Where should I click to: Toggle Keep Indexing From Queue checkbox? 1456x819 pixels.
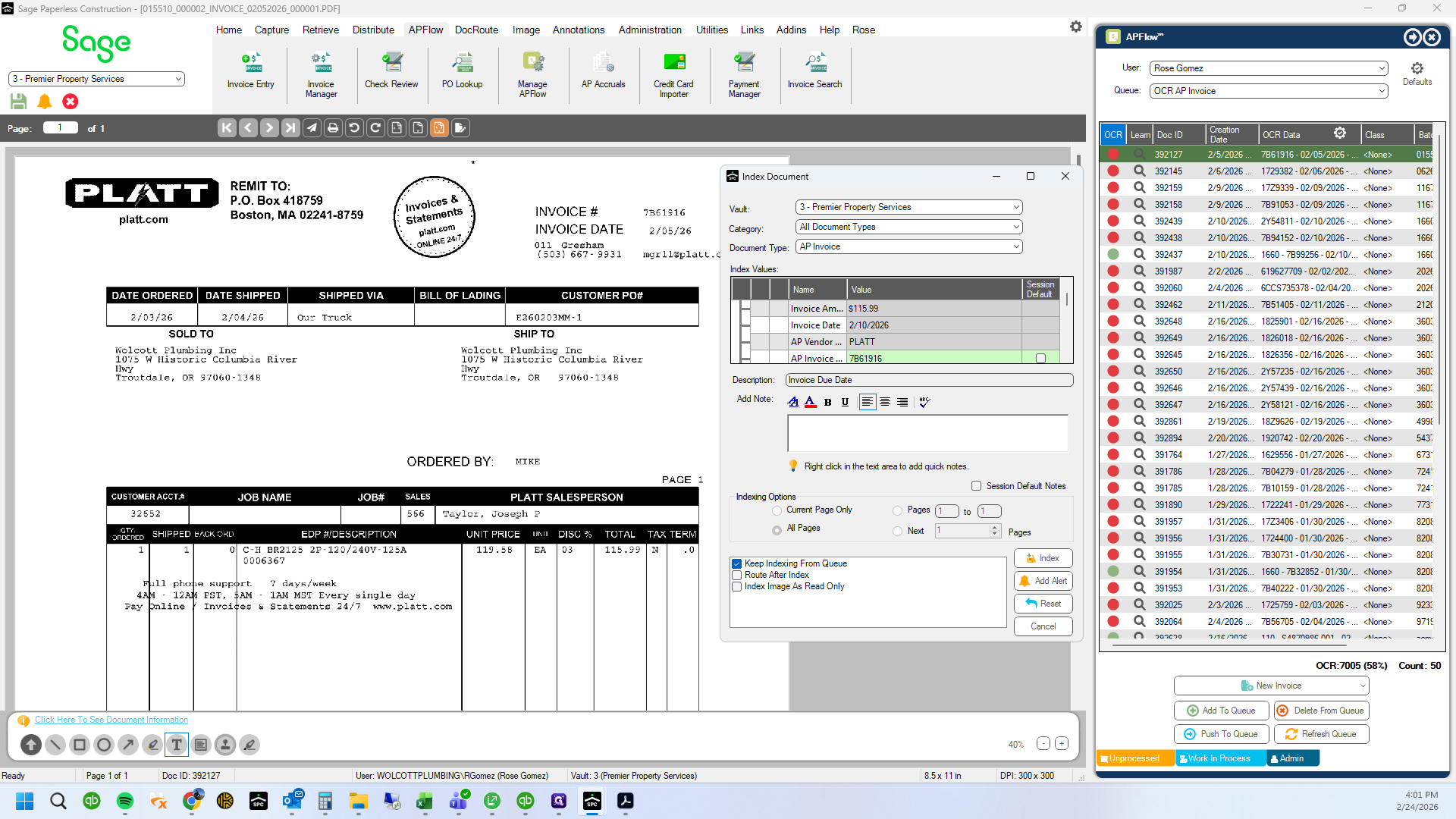point(736,563)
